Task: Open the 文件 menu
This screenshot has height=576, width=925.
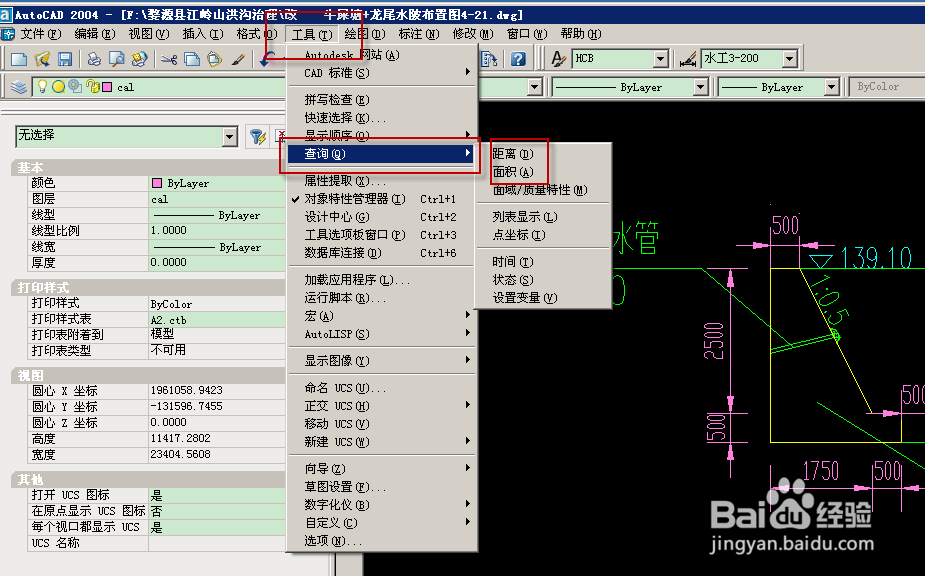Action: coord(41,34)
